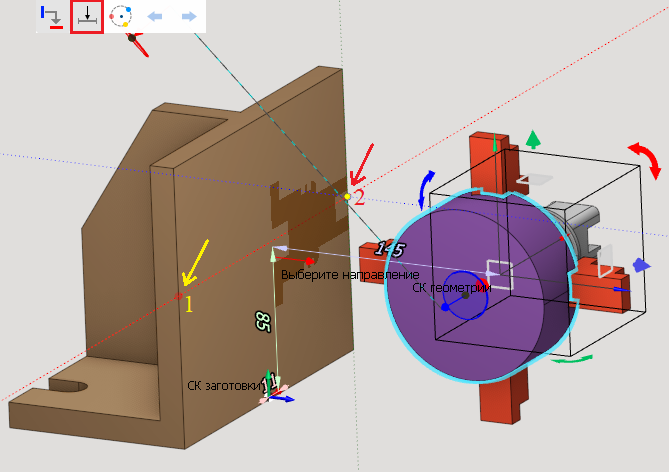Image resolution: width=669 pixels, height=472 pixels.
Task: Select the red-highlighted distance alignment tool
Action: tap(87, 17)
